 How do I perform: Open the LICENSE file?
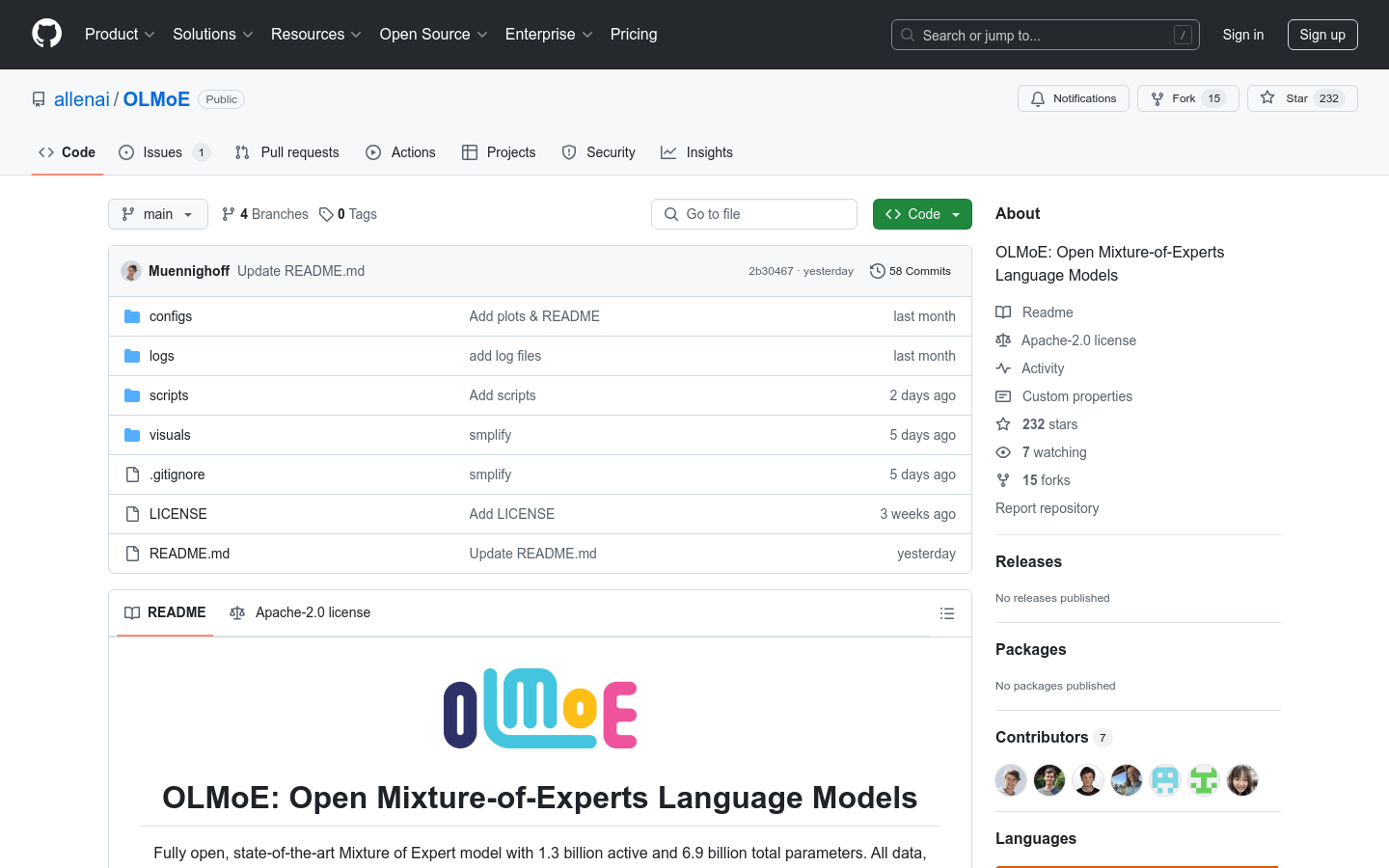tap(178, 514)
